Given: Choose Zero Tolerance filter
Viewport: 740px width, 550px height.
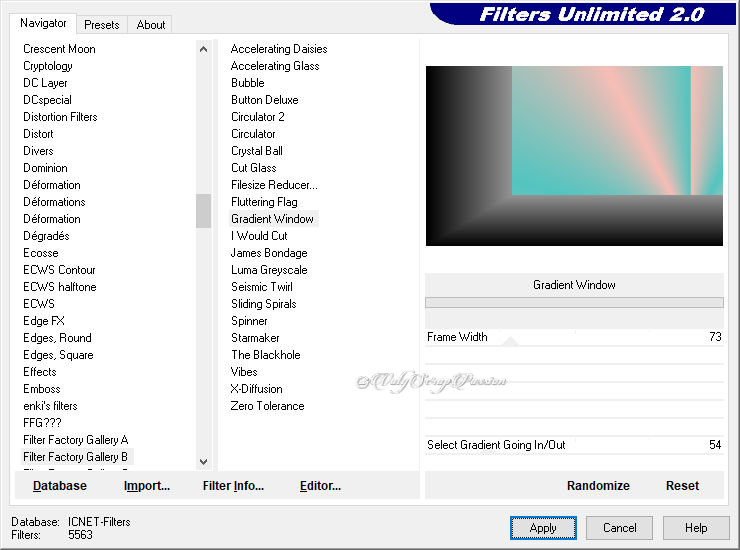Looking at the screenshot, I should (x=268, y=406).
